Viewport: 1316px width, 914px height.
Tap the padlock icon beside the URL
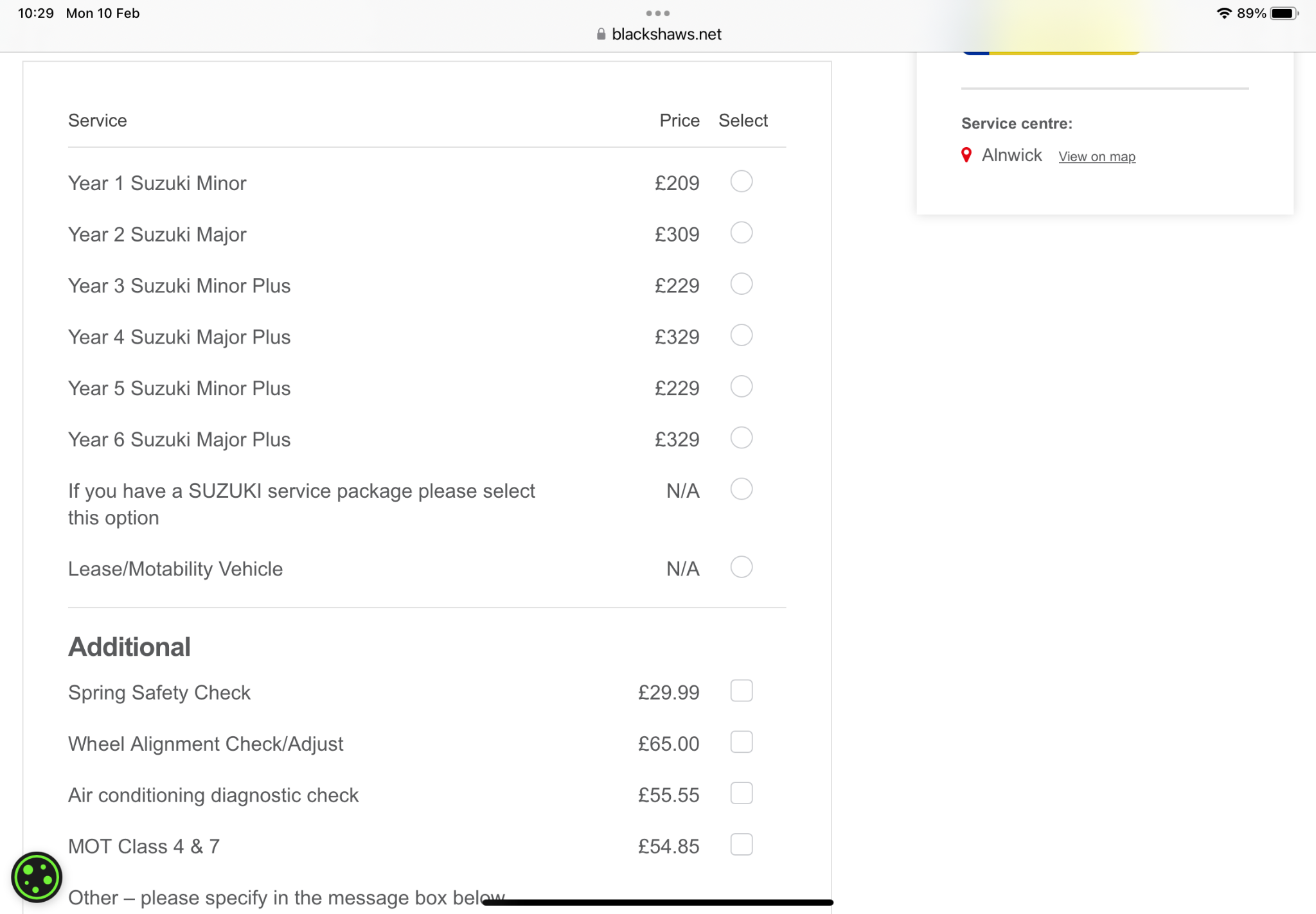point(601,34)
